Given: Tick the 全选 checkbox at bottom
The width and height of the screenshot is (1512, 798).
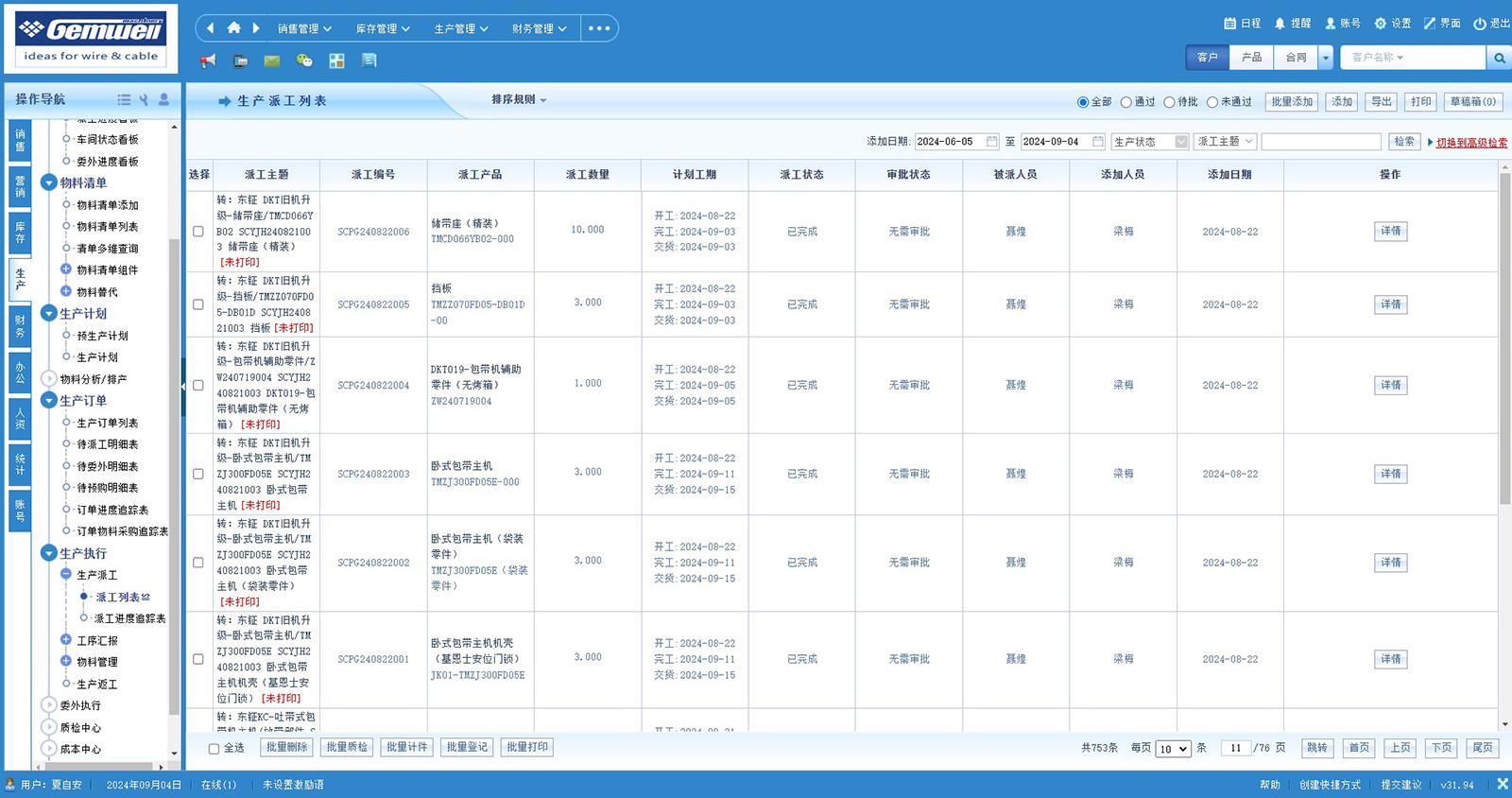Looking at the screenshot, I should [214, 748].
